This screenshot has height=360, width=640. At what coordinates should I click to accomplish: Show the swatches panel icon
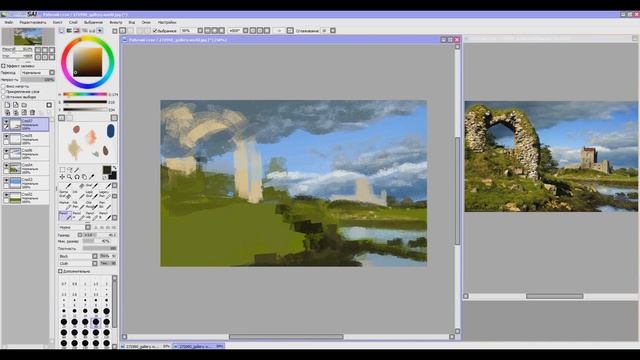tap(92, 31)
